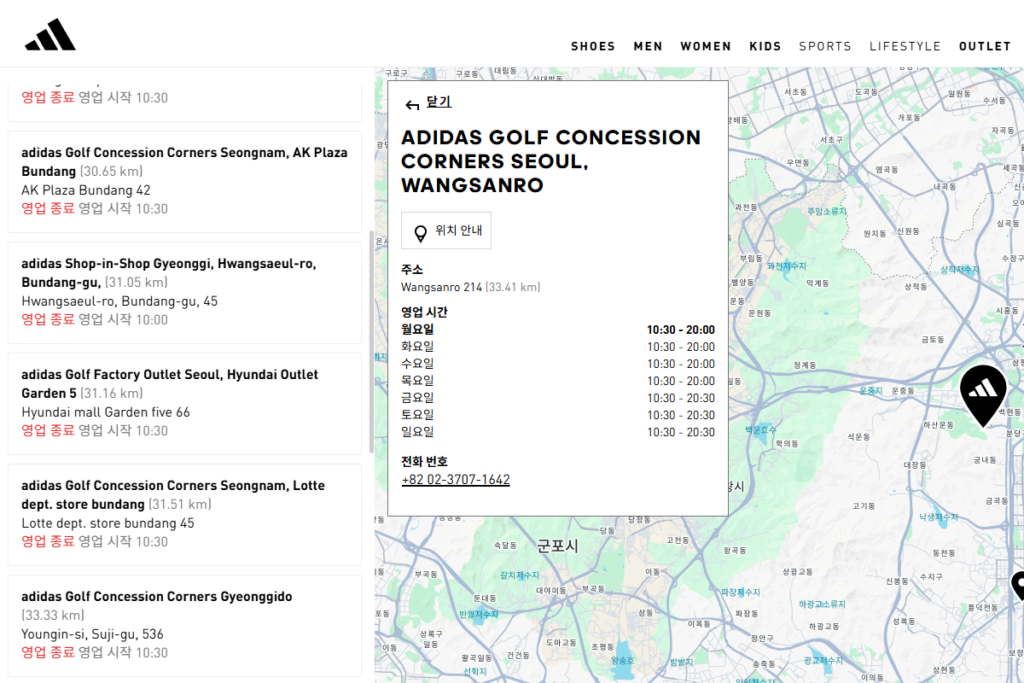Open the LIFESTYLE navigation item
The height and width of the screenshot is (683, 1024).
pos(905,46)
